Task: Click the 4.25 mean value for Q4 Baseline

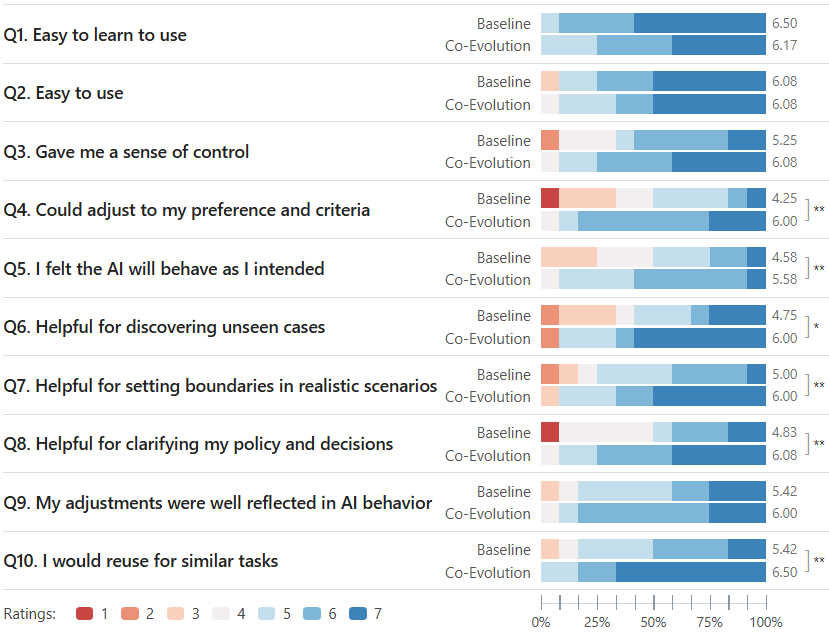Action: (x=785, y=199)
